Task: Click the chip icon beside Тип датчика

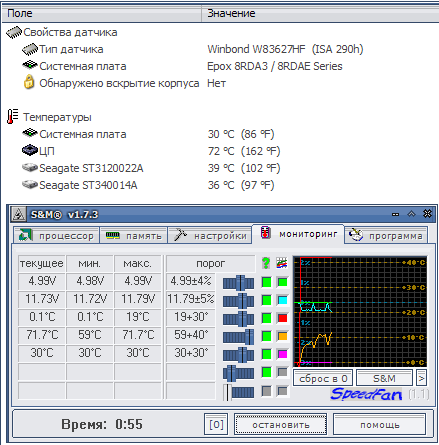Action: (30, 49)
